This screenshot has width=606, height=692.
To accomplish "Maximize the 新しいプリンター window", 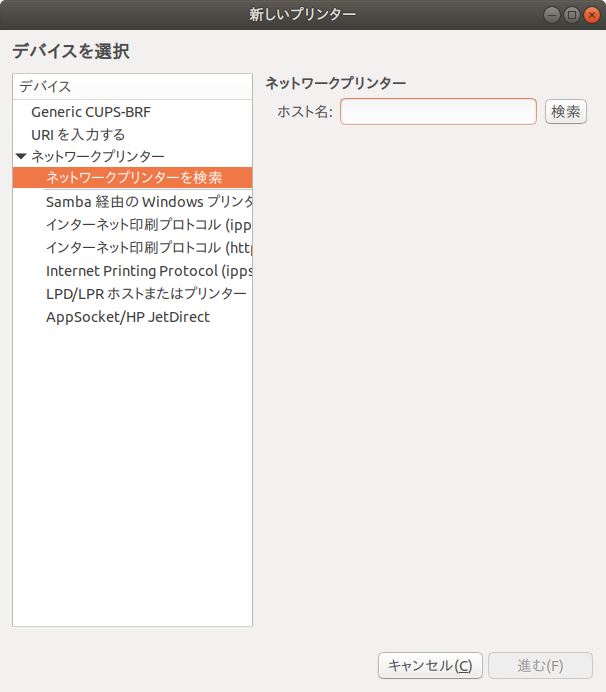I will click(572, 15).
